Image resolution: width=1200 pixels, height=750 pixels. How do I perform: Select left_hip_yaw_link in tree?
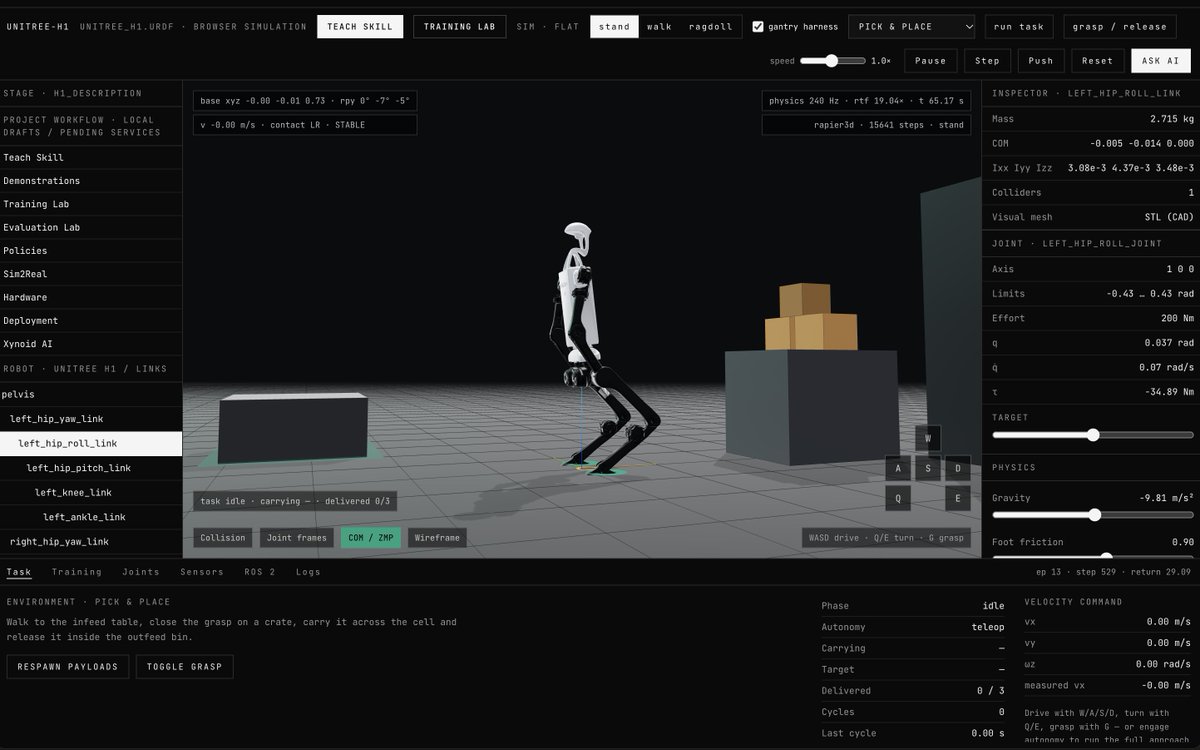point(91,419)
